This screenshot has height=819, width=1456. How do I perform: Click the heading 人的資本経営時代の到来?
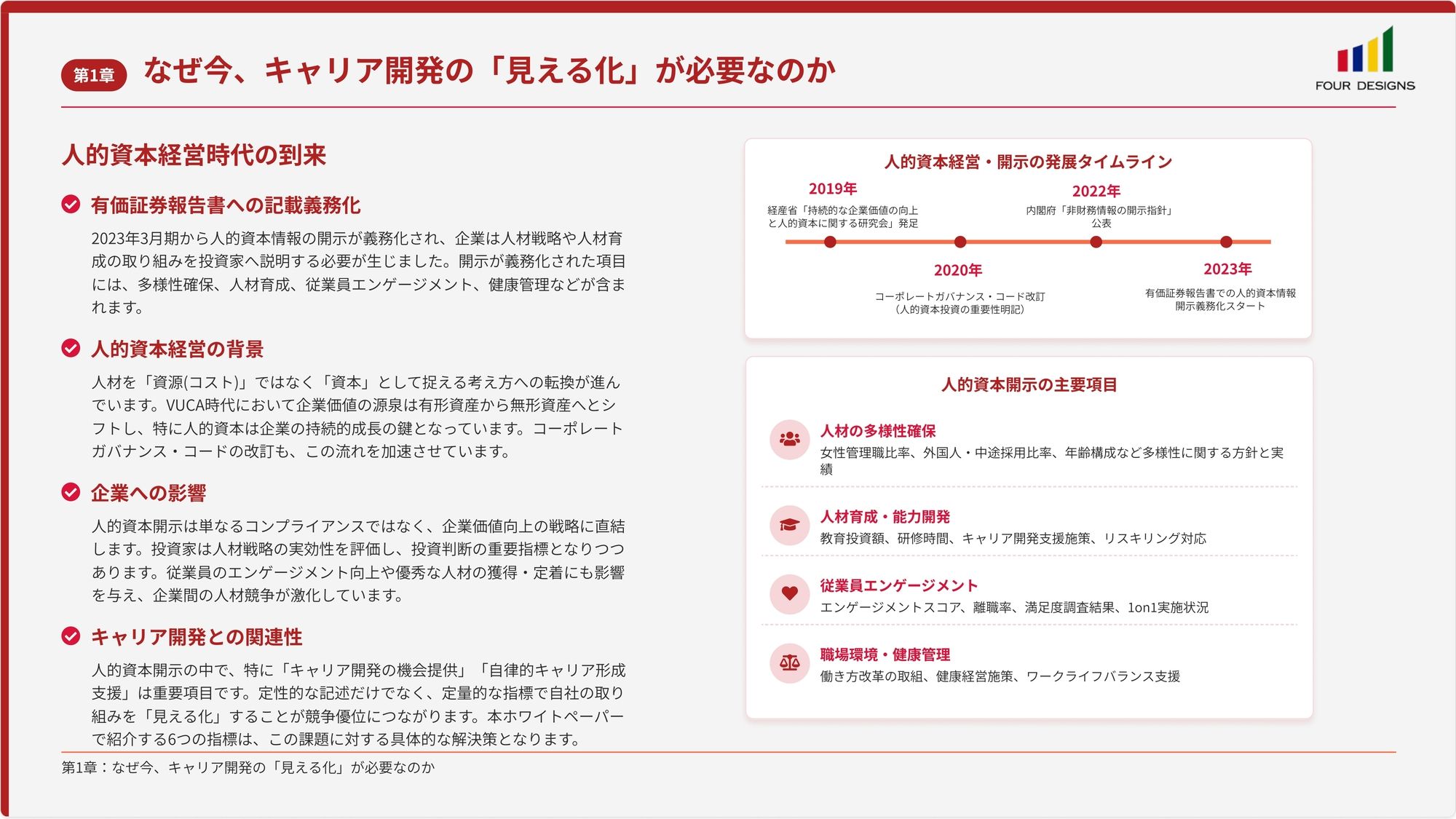click(x=194, y=155)
